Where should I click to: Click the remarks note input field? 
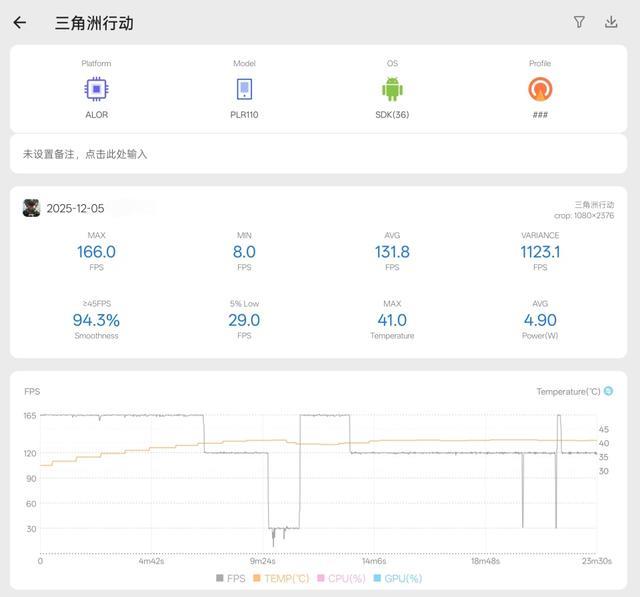320,154
